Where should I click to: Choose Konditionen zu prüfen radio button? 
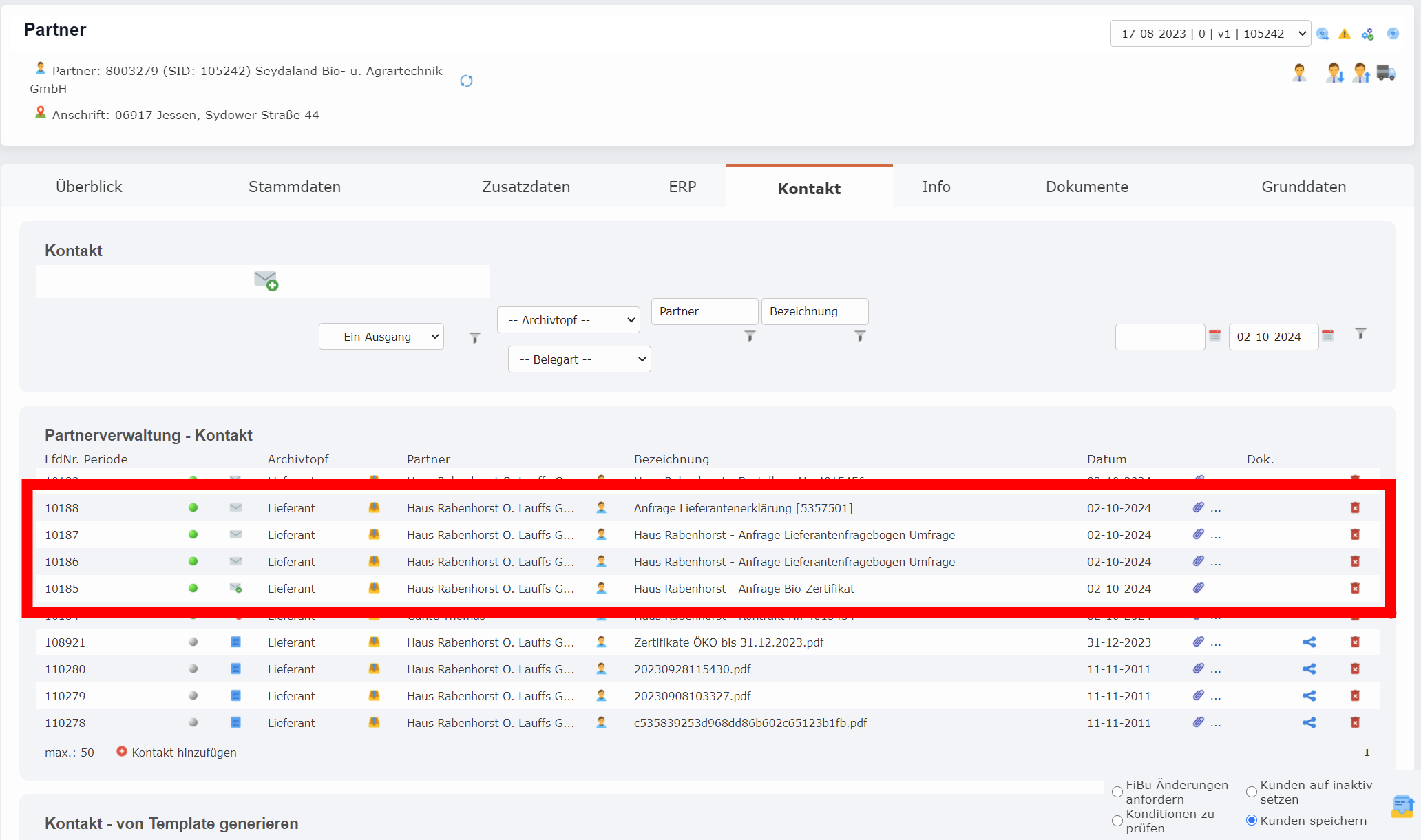1117,821
